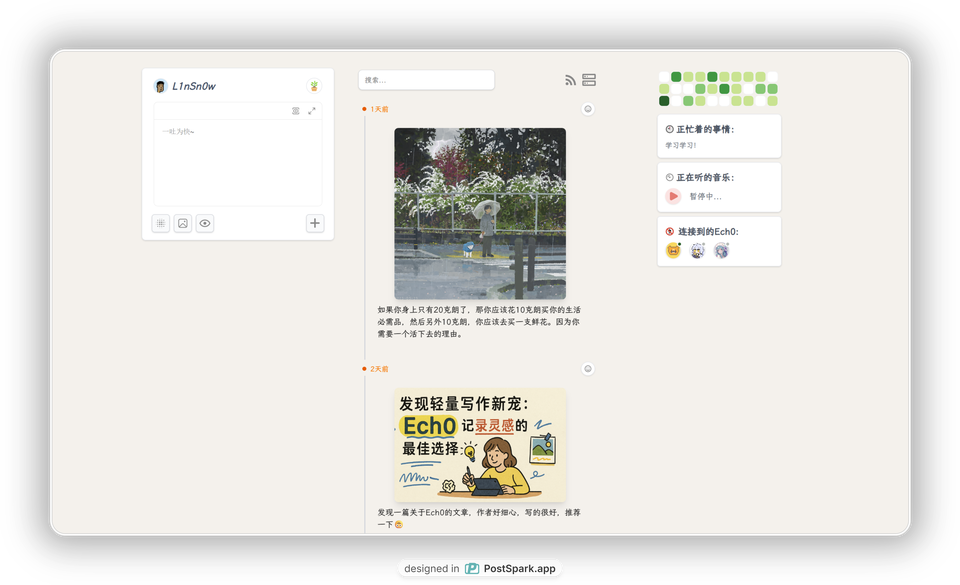Click the L1nSn0w username title
Viewport: 960px width, 585px height.
[x=193, y=86]
